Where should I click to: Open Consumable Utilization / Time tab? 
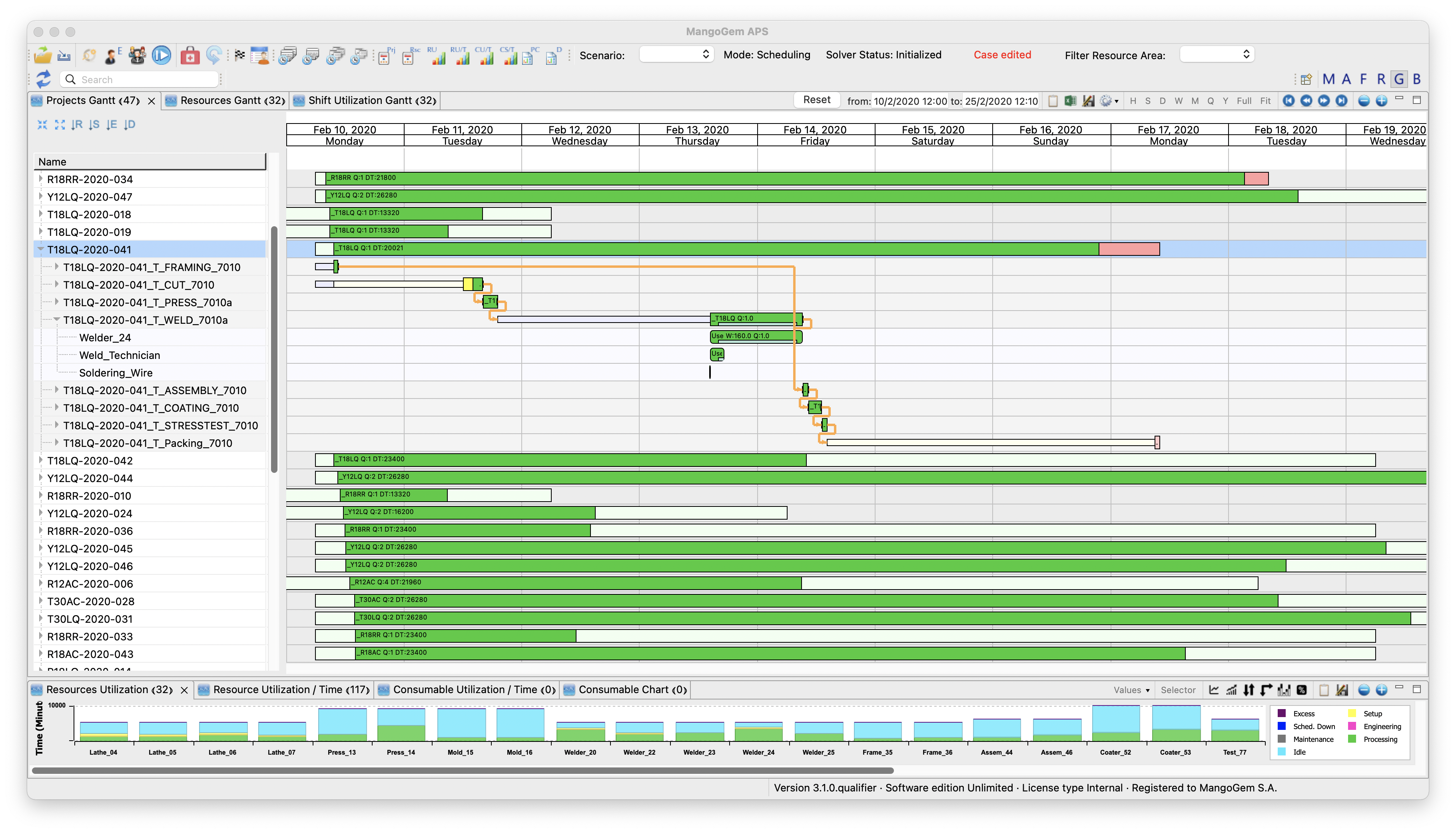pos(467,690)
